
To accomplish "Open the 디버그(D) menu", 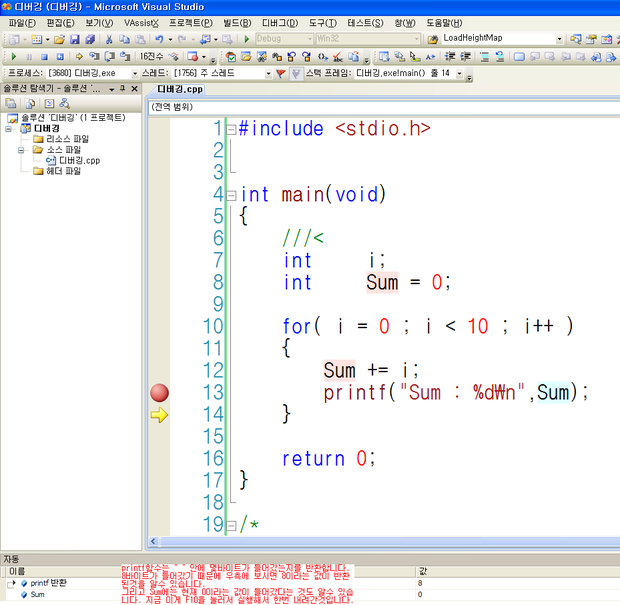I will [280, 23].
